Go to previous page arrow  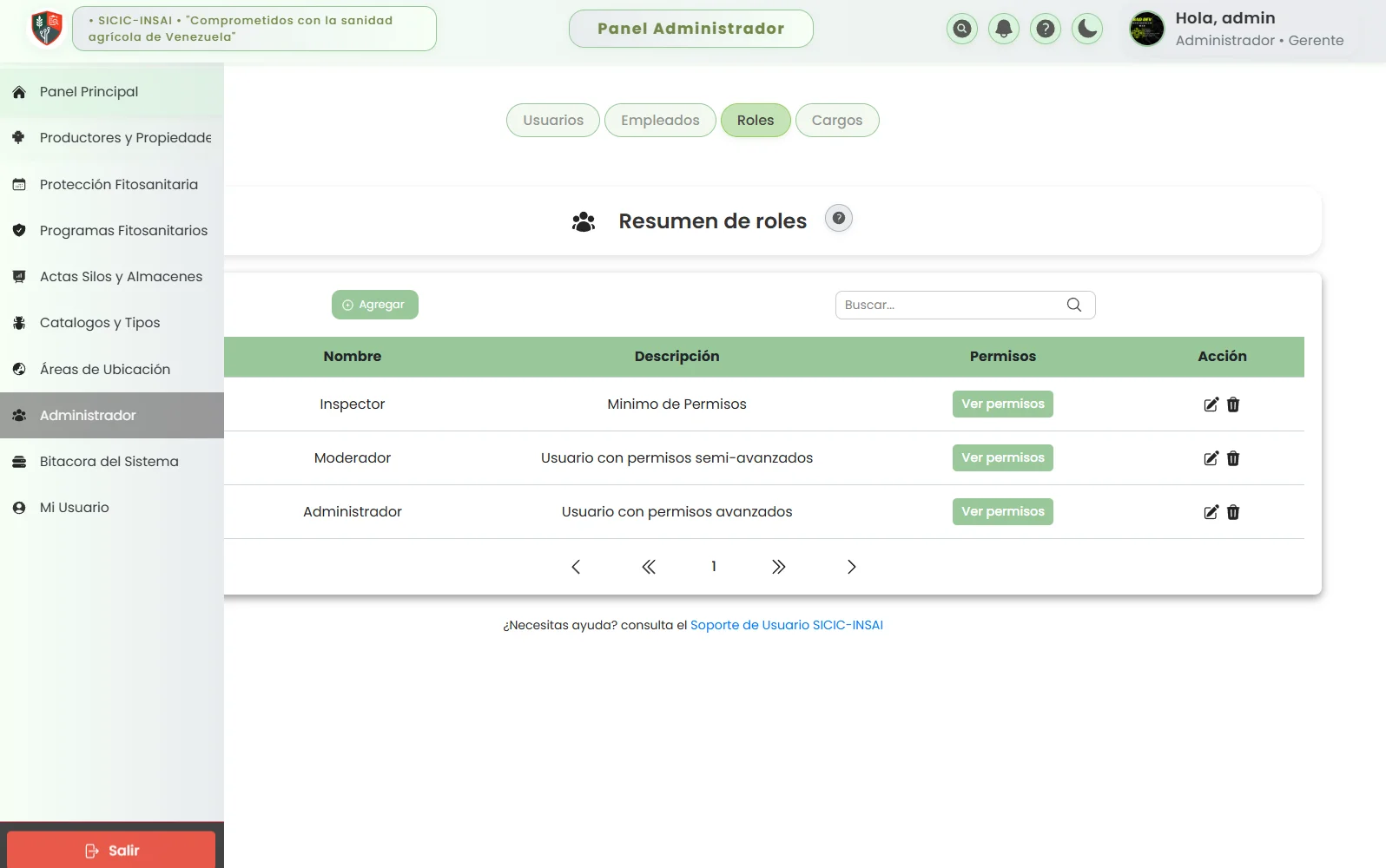[576, 567]
